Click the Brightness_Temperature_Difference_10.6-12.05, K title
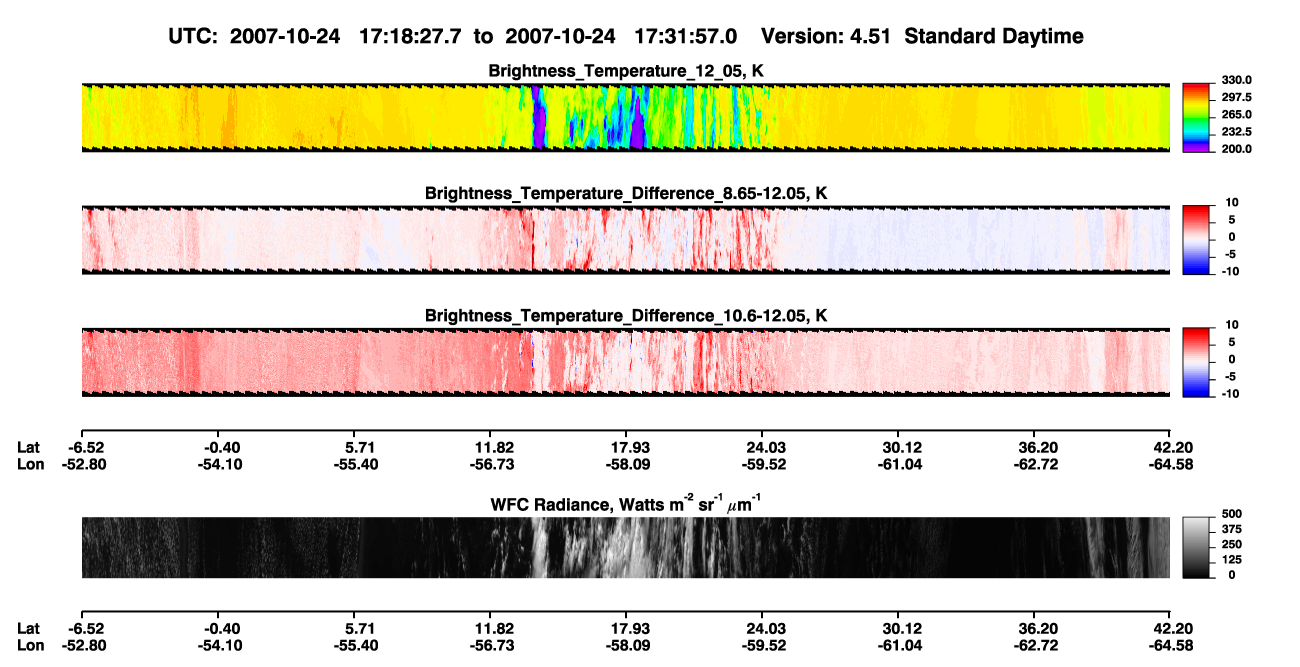The height and width of the screenshot is (667, 1300). coord(626,315)
